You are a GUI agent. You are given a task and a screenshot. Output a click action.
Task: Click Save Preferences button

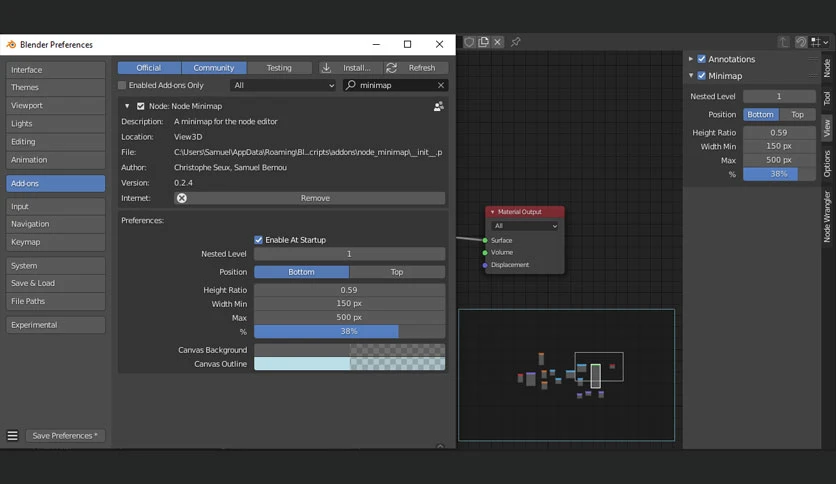click(x=65, y=435)
